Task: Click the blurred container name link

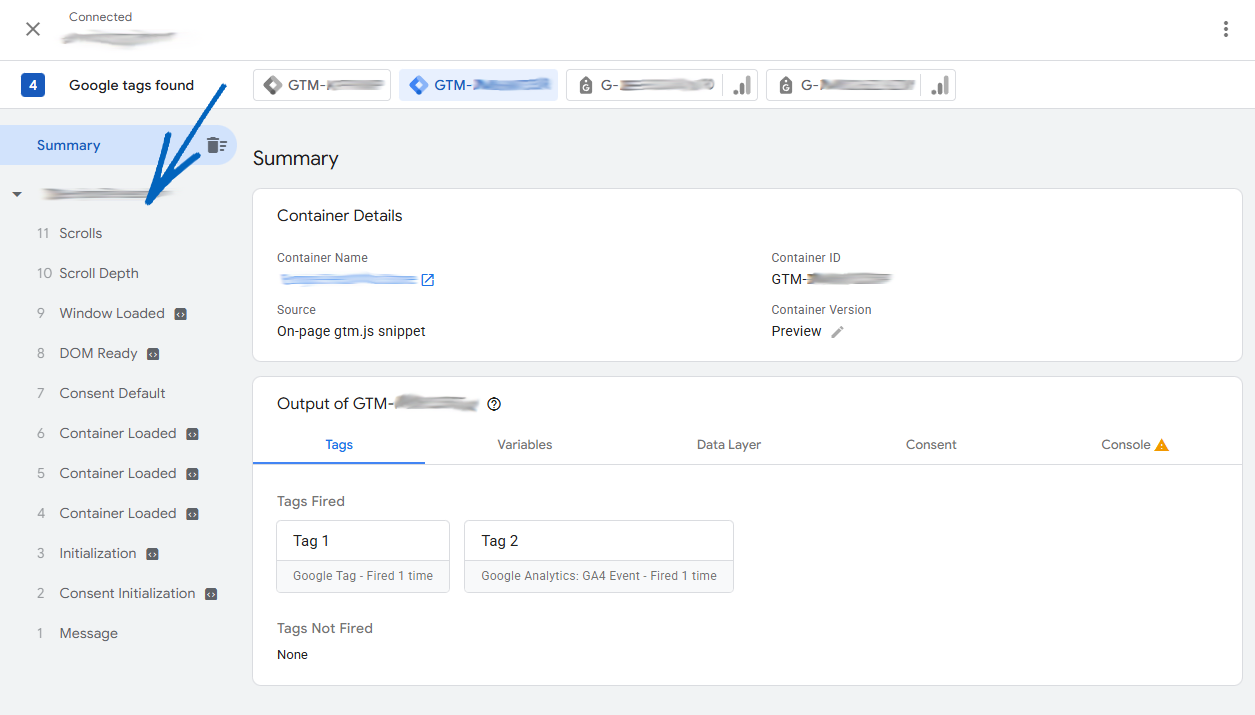Action: (348, 279)
